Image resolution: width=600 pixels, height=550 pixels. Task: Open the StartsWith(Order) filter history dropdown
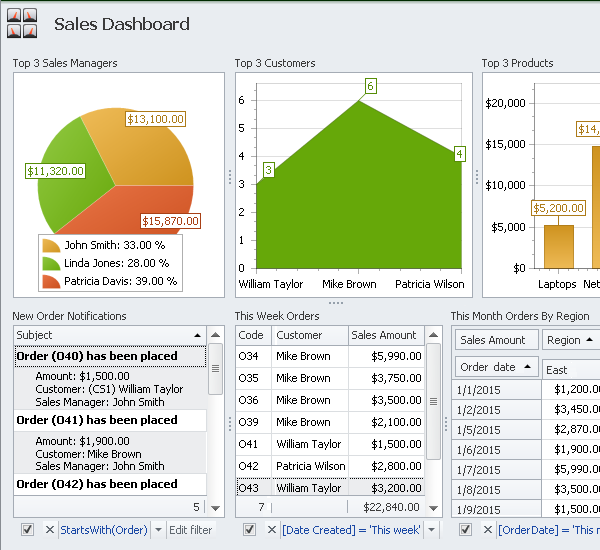[x=157, y=530]
